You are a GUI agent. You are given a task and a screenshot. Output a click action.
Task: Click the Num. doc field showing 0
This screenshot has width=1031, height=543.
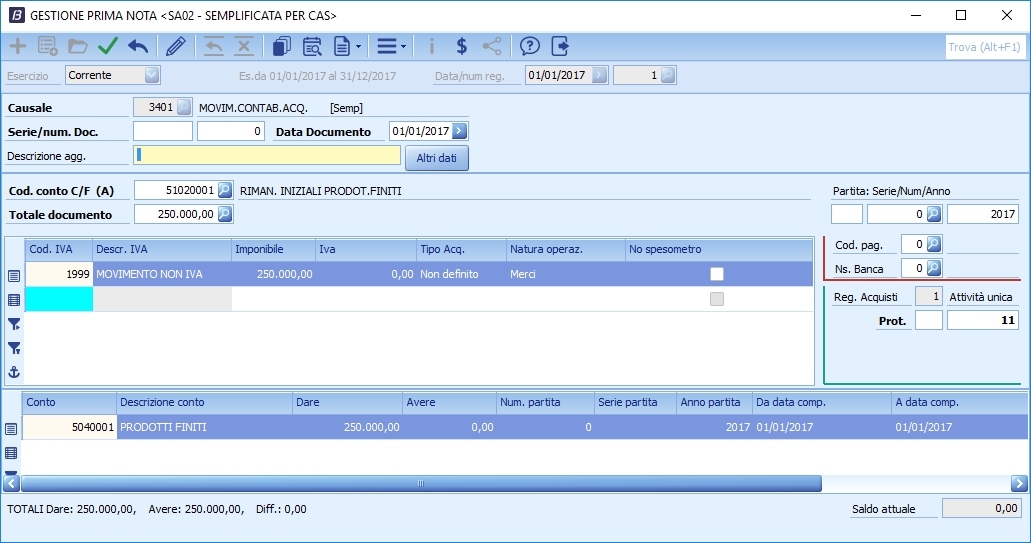pyautogui.click(x=230, y=131)
